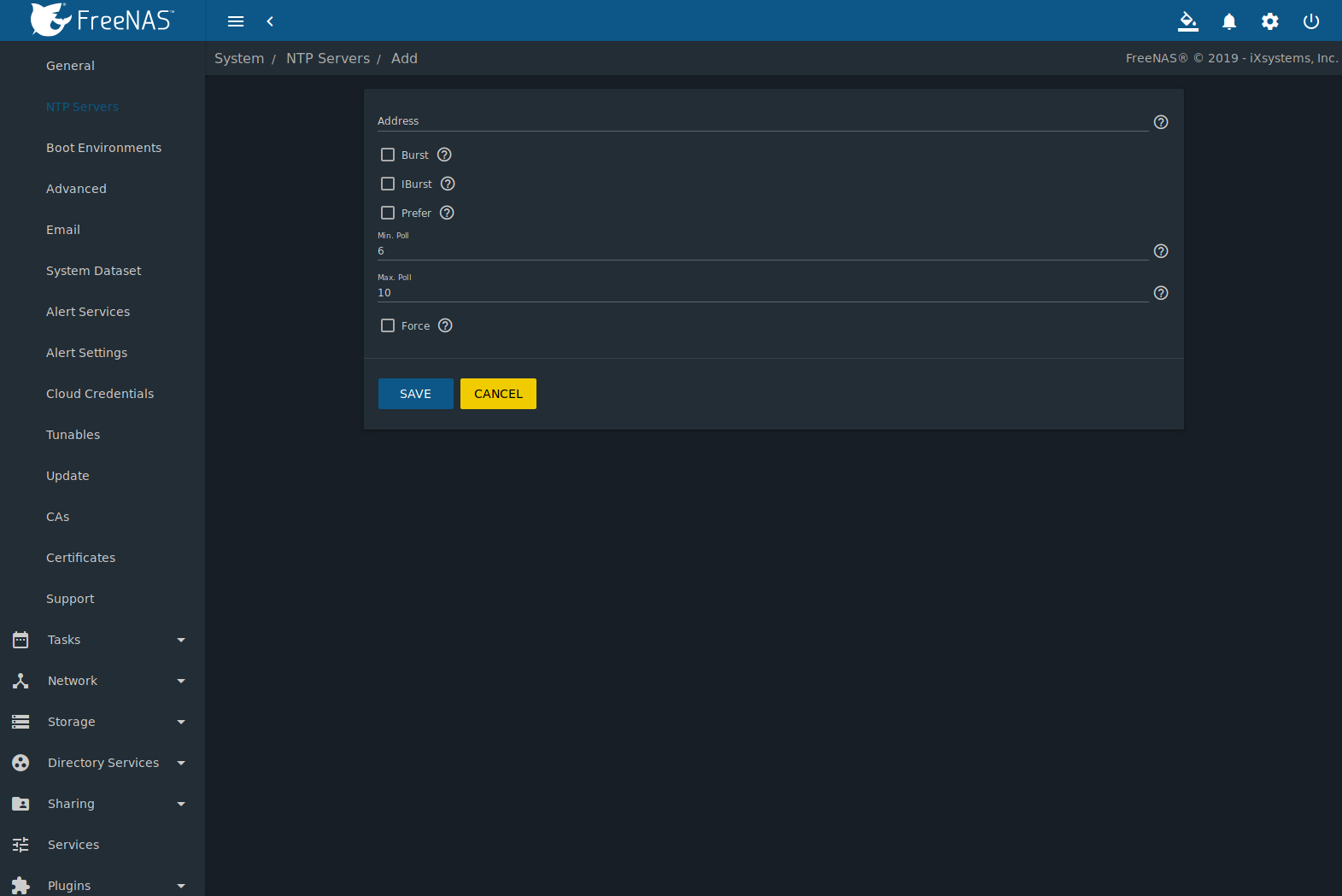Viewport: 1342px width, 896px height.
Task: Open Email settings
Action: coord(63,230)
